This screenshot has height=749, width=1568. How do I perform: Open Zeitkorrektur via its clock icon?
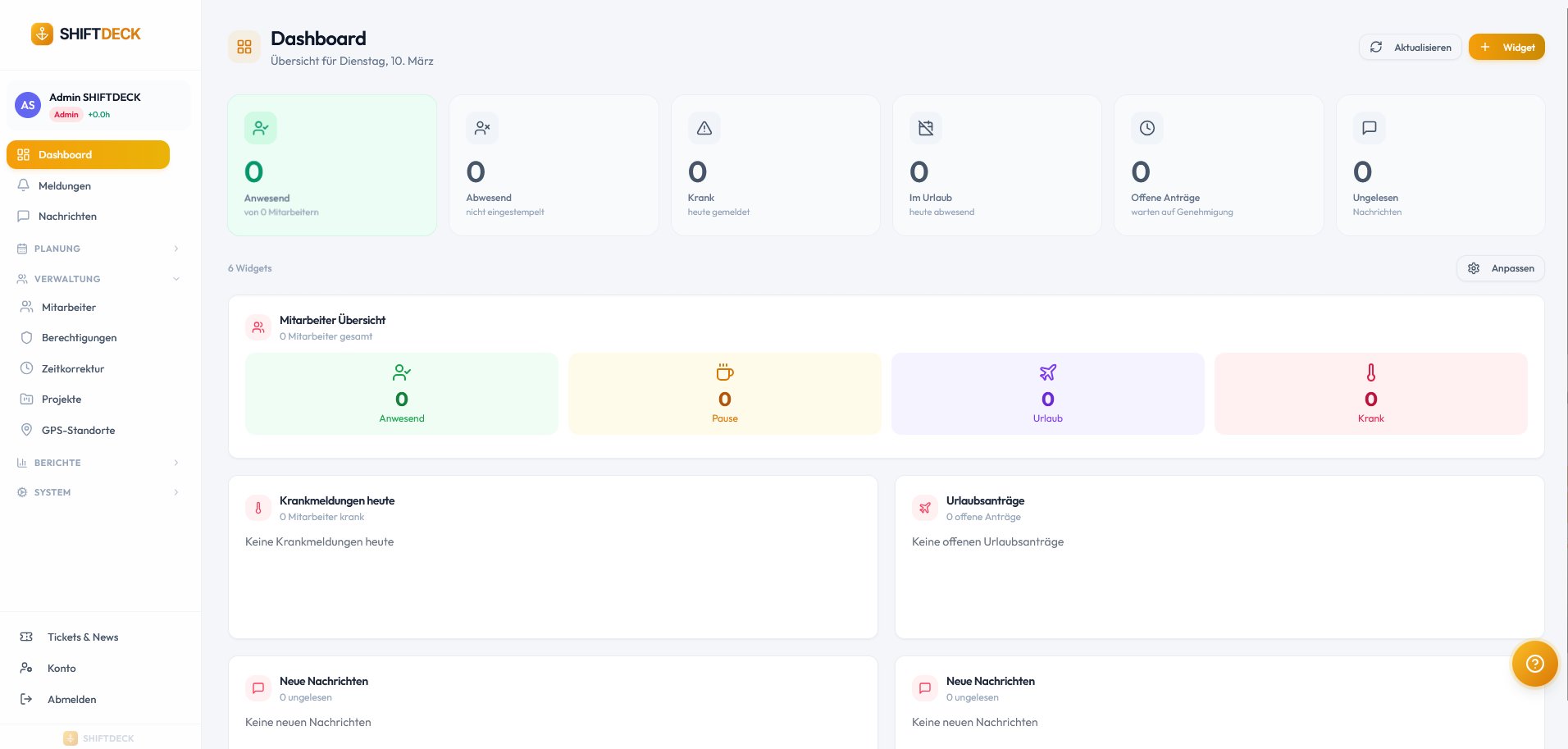pos(25,368)
